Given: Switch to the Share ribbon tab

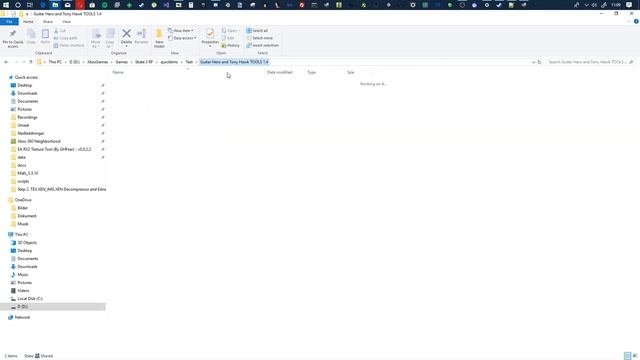Looking at the screenshot, I should [48, 22].
